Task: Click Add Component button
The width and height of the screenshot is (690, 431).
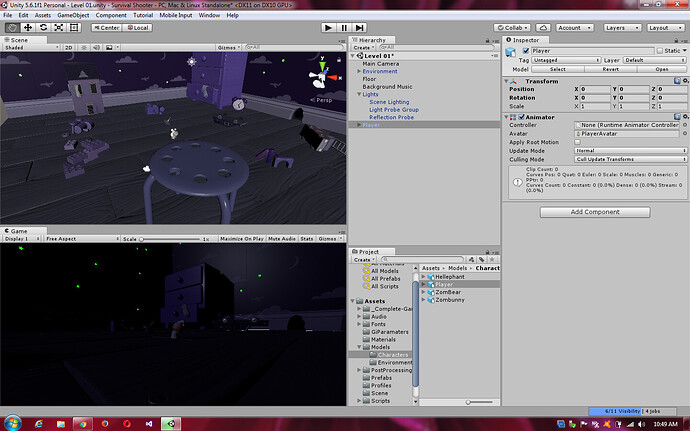Action: (595, 212)
